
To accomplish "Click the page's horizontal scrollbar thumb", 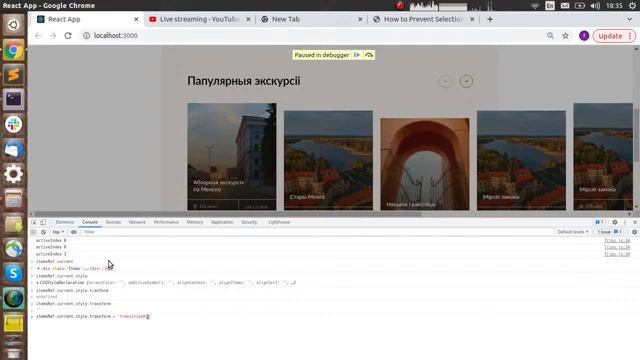I will pos(228,214).
